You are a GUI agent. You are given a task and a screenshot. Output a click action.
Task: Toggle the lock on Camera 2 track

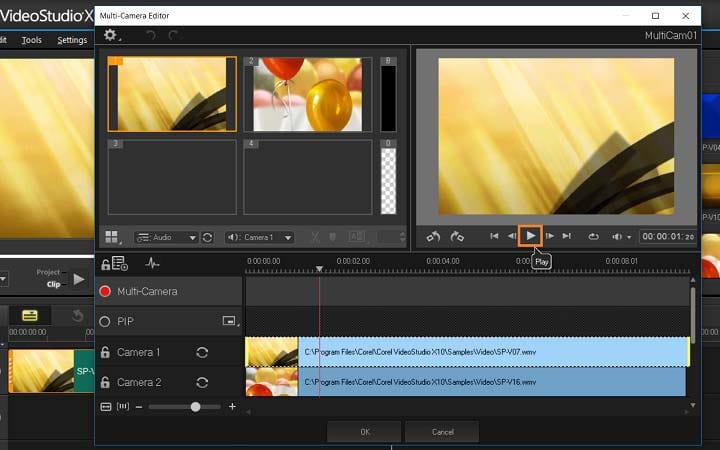pos(105,382)
